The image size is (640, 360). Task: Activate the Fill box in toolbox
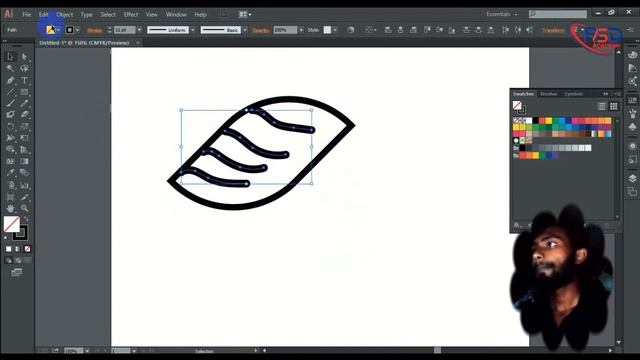click(11, 224)
